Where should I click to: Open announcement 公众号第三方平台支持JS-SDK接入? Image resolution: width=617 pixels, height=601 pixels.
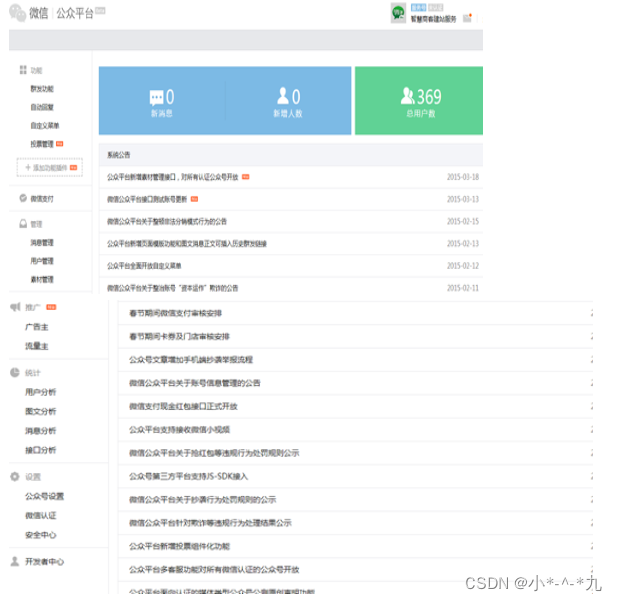click(188, 476)
